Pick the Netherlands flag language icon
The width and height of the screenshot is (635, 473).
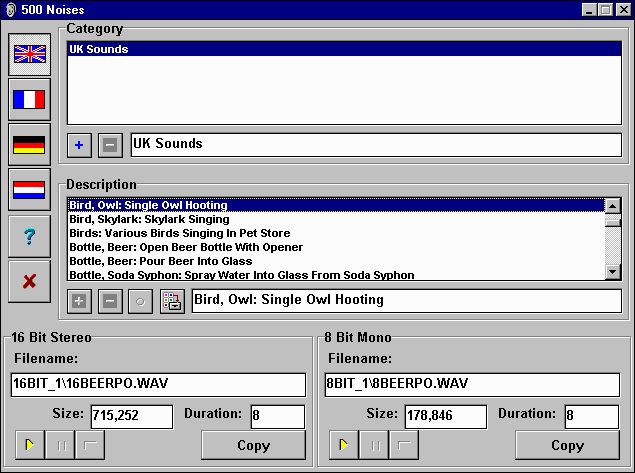29,189
